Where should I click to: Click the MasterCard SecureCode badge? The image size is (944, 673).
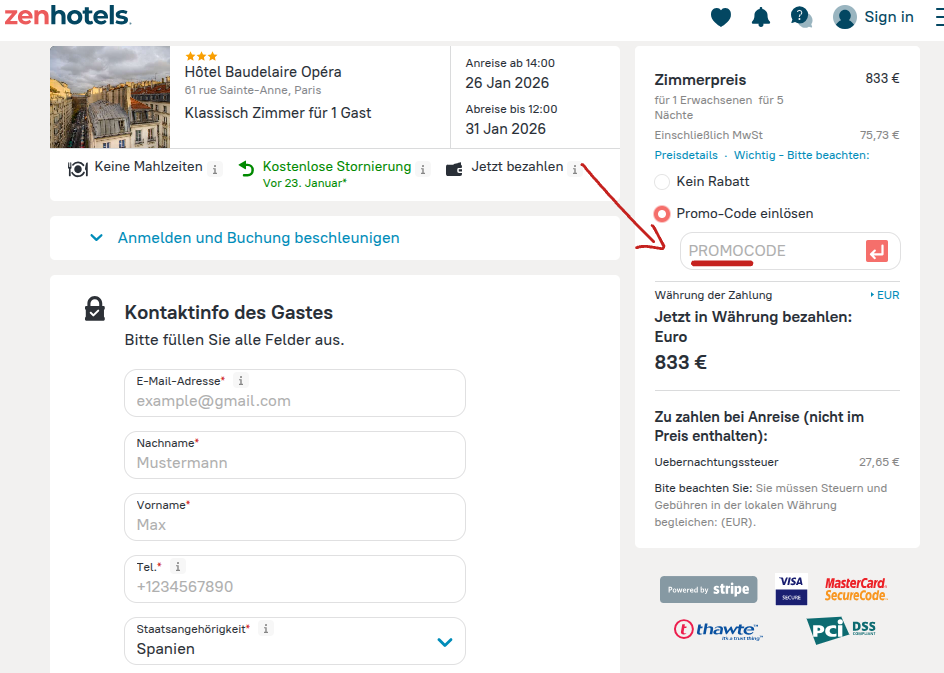click(856, 589)
